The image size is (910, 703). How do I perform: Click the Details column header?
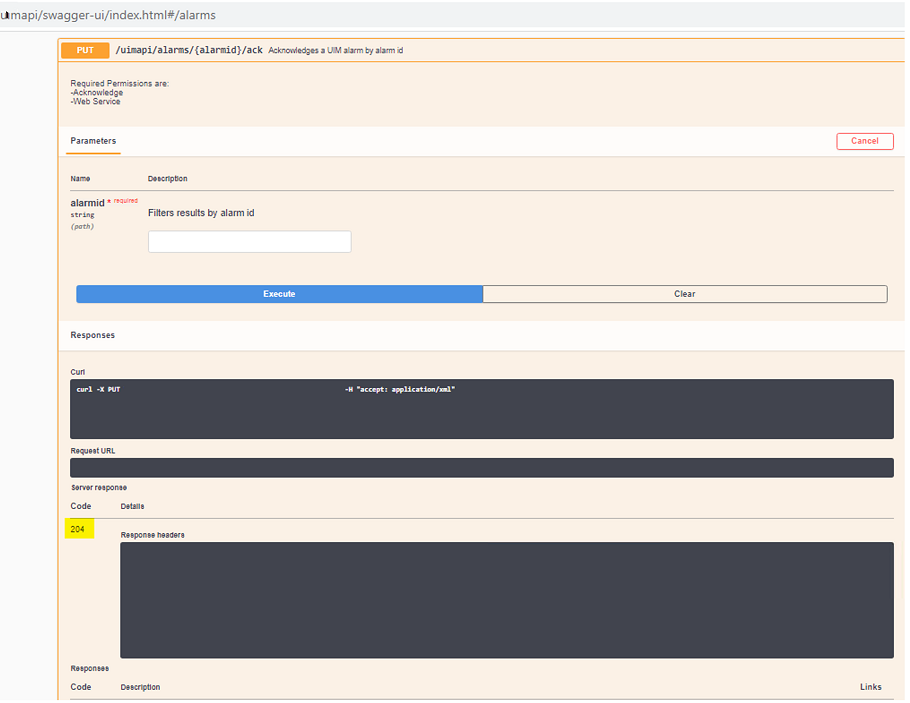[x=132, y=507]
